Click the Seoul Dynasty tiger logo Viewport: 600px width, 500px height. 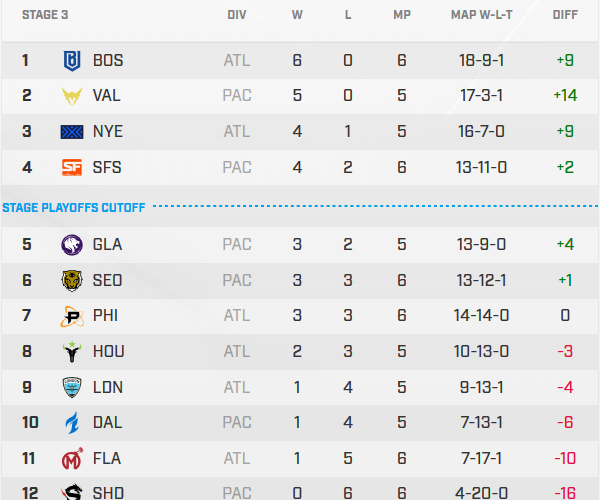click(x=73, y=280)
